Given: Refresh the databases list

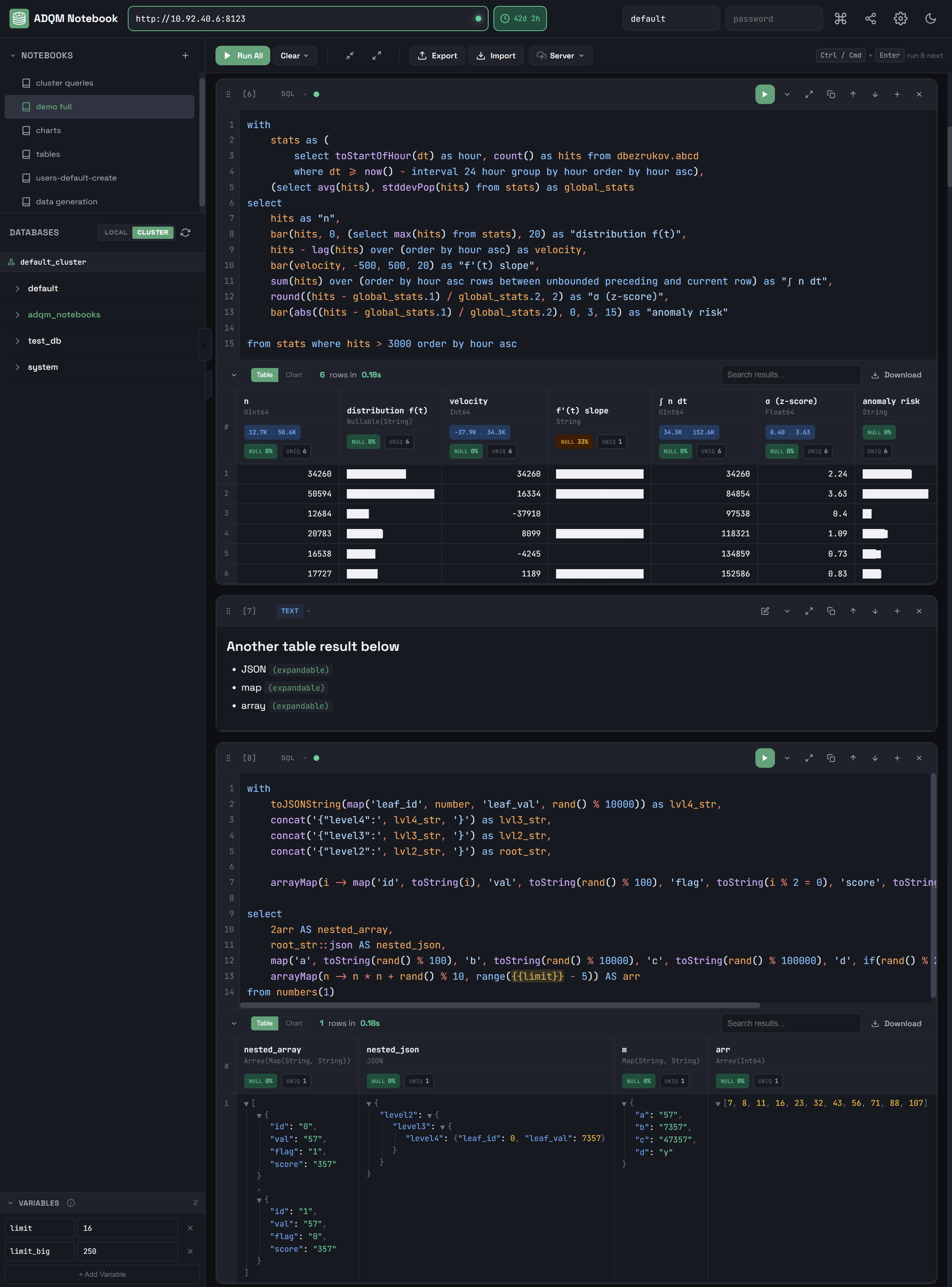Looking at the screenshot, I should point(185,232).
